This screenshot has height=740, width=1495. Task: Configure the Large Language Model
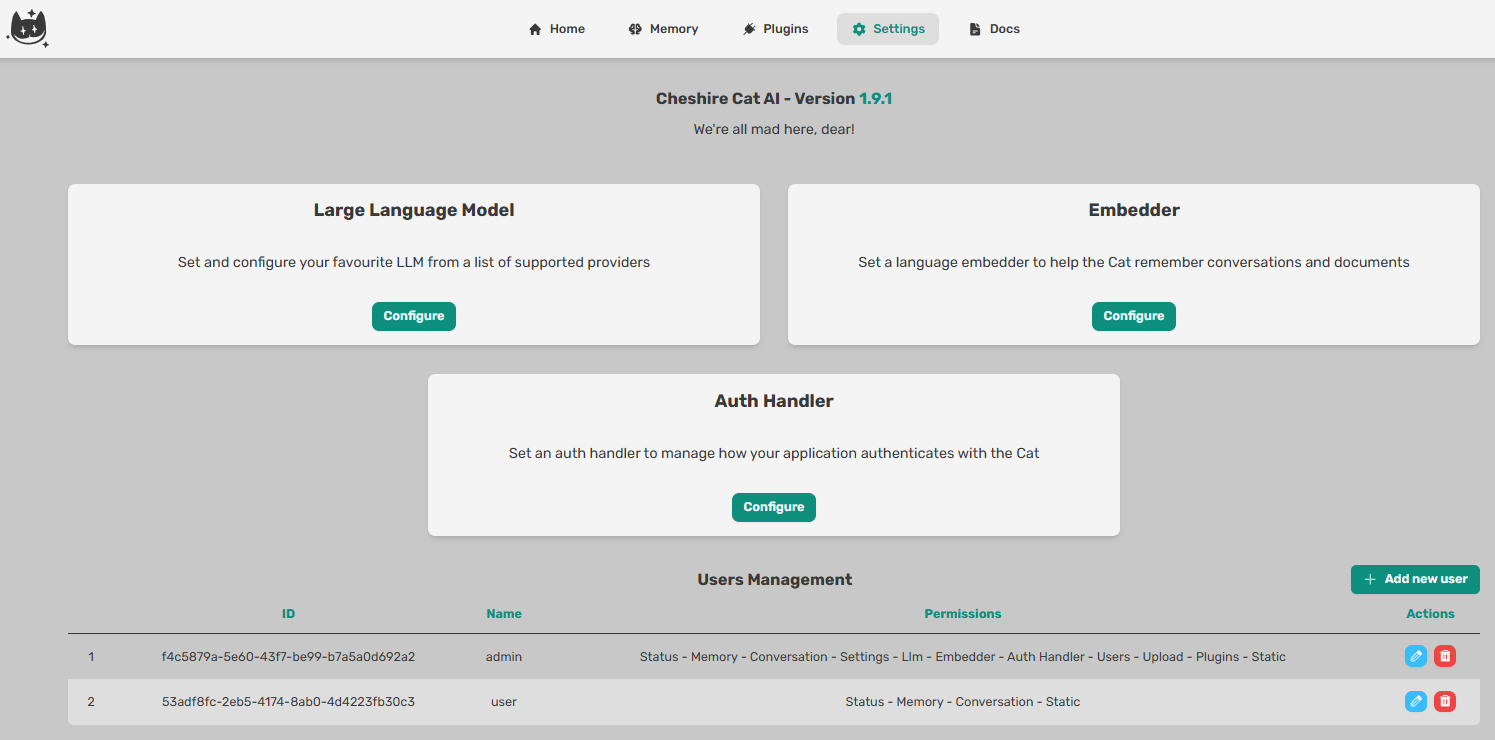click(414, 316)
